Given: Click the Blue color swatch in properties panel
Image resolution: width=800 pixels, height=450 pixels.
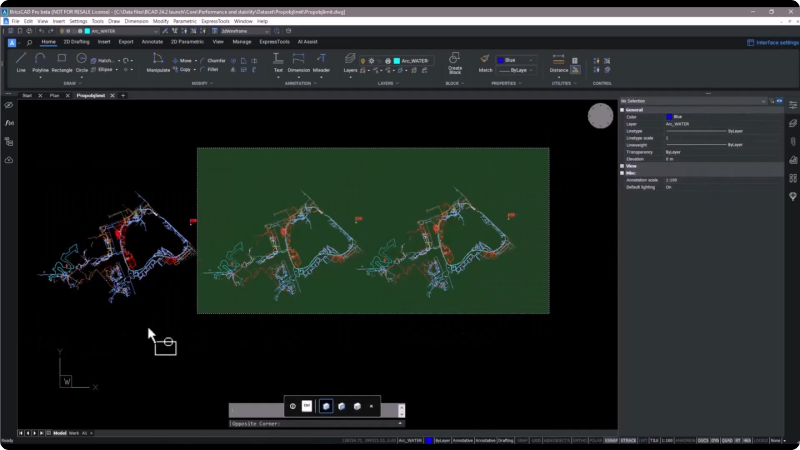Looking at the screenshot, I should click(x=669, y=117).
